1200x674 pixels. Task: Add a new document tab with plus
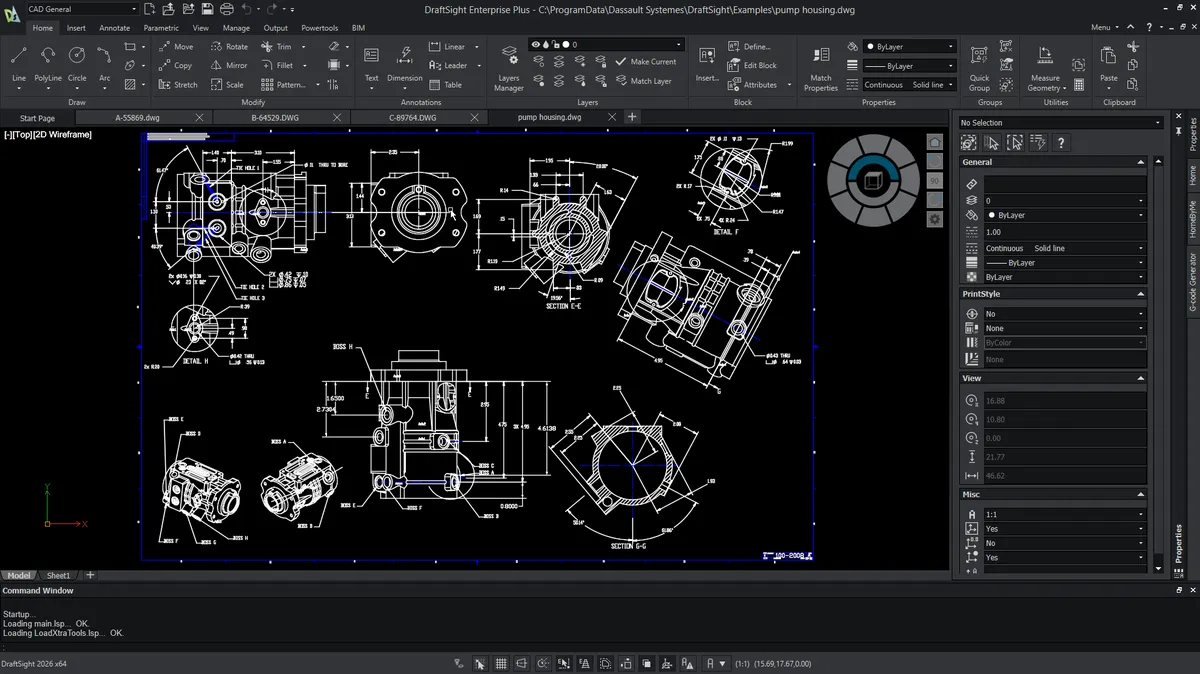click(x=632, y=117)
